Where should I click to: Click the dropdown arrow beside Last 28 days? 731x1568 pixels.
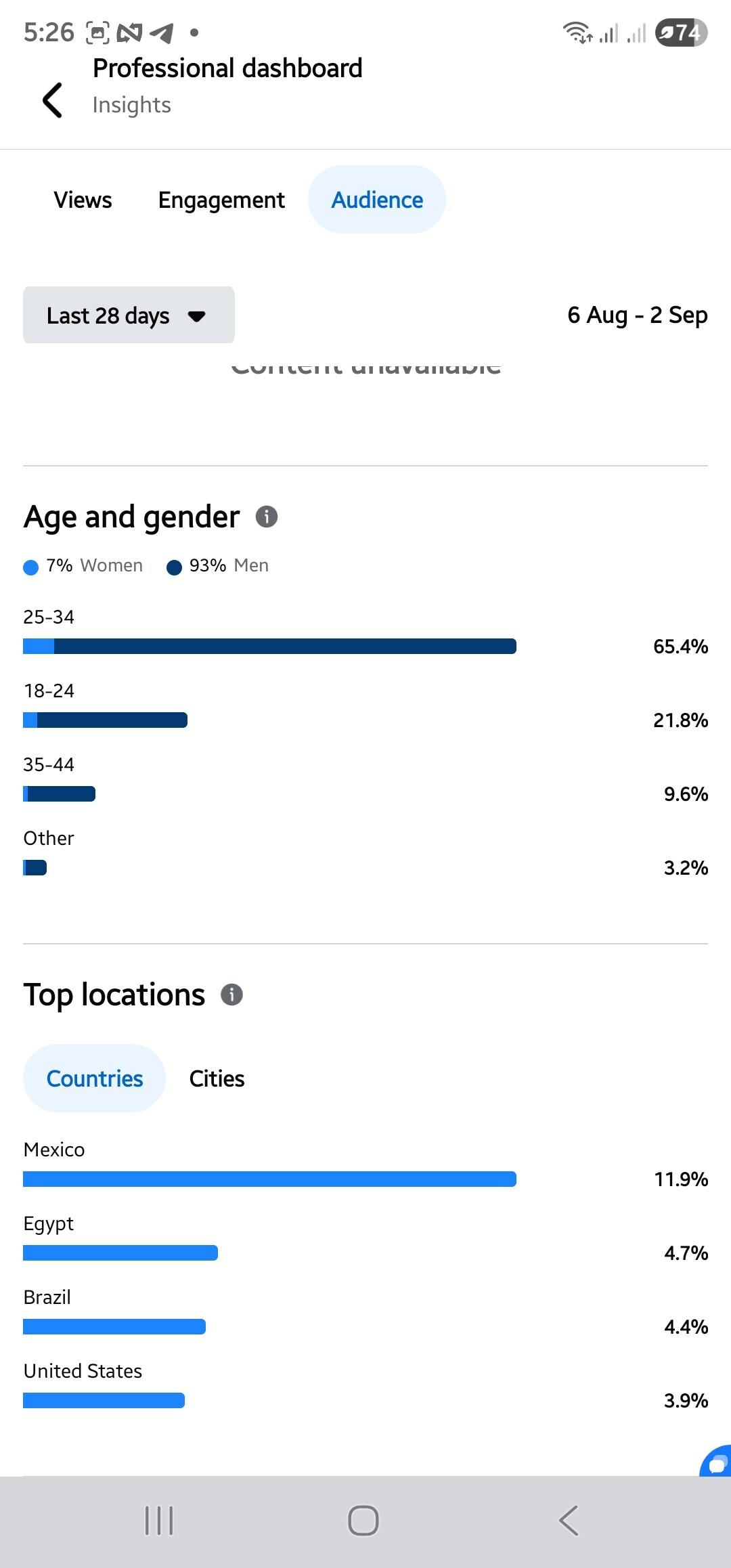197,316
